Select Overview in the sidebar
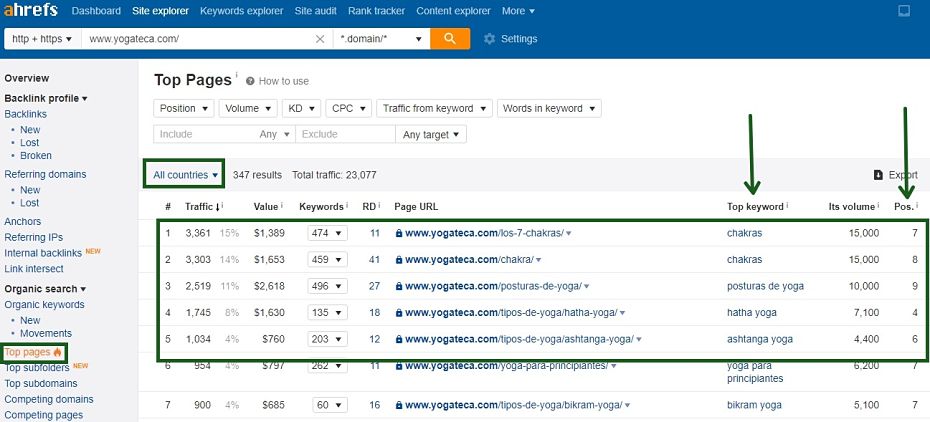The height and width of the screenshot is (422, 930). point(27,78)
